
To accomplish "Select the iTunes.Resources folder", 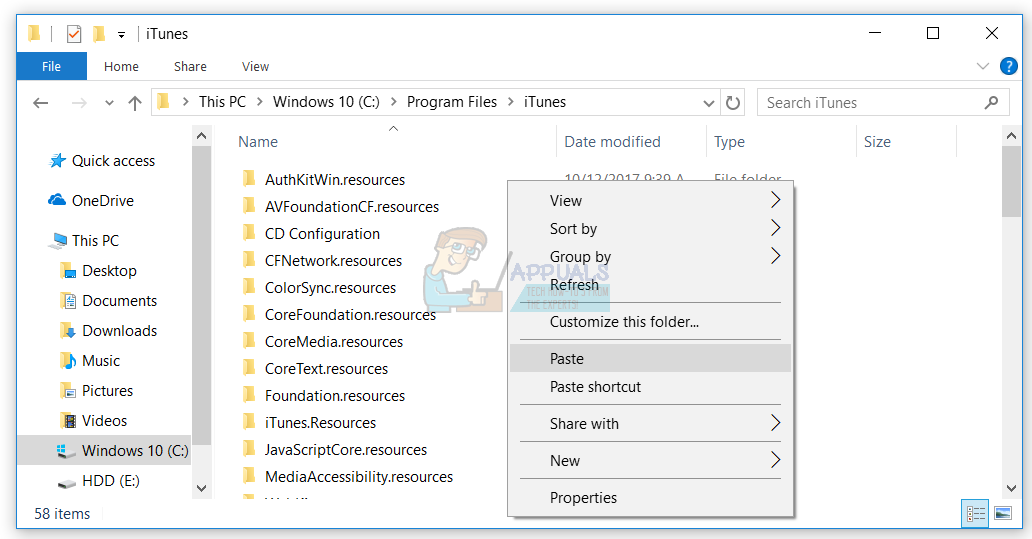I will pyautogui.click(x=309, y=423).
